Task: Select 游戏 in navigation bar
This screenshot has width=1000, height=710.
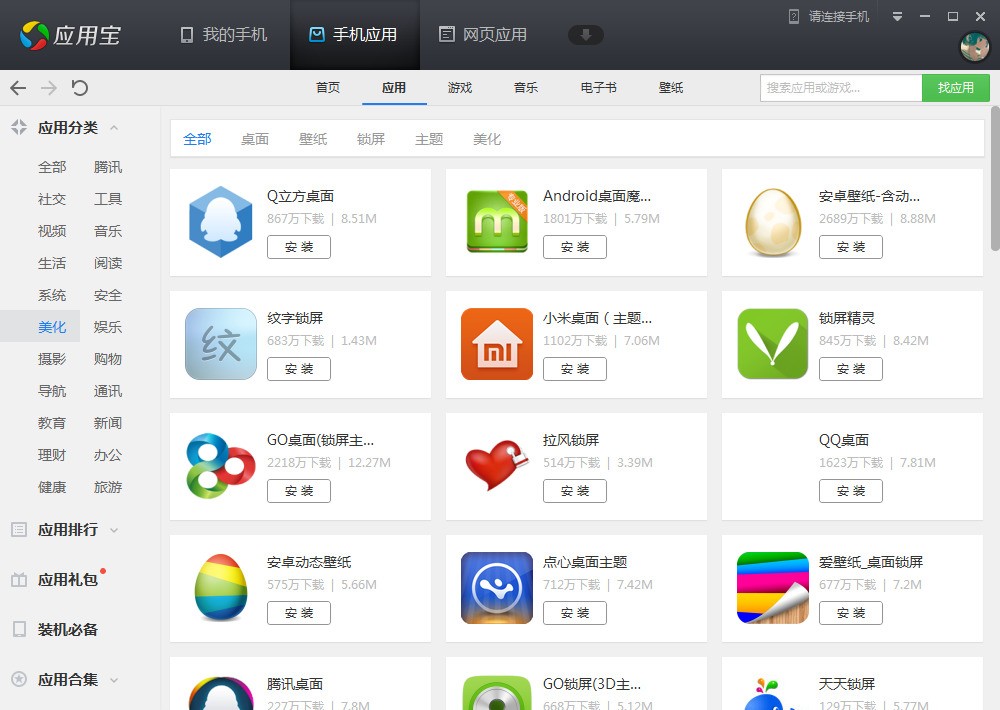Action: click(460, 87)
